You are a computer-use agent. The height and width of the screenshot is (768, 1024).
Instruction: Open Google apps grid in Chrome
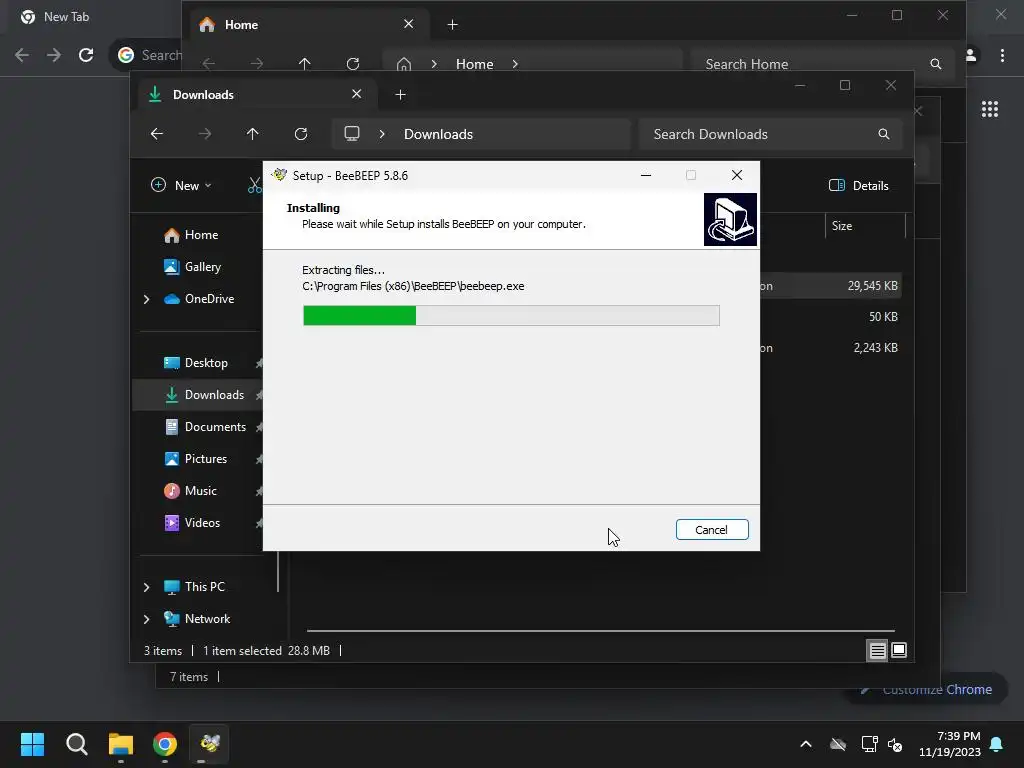990,109
